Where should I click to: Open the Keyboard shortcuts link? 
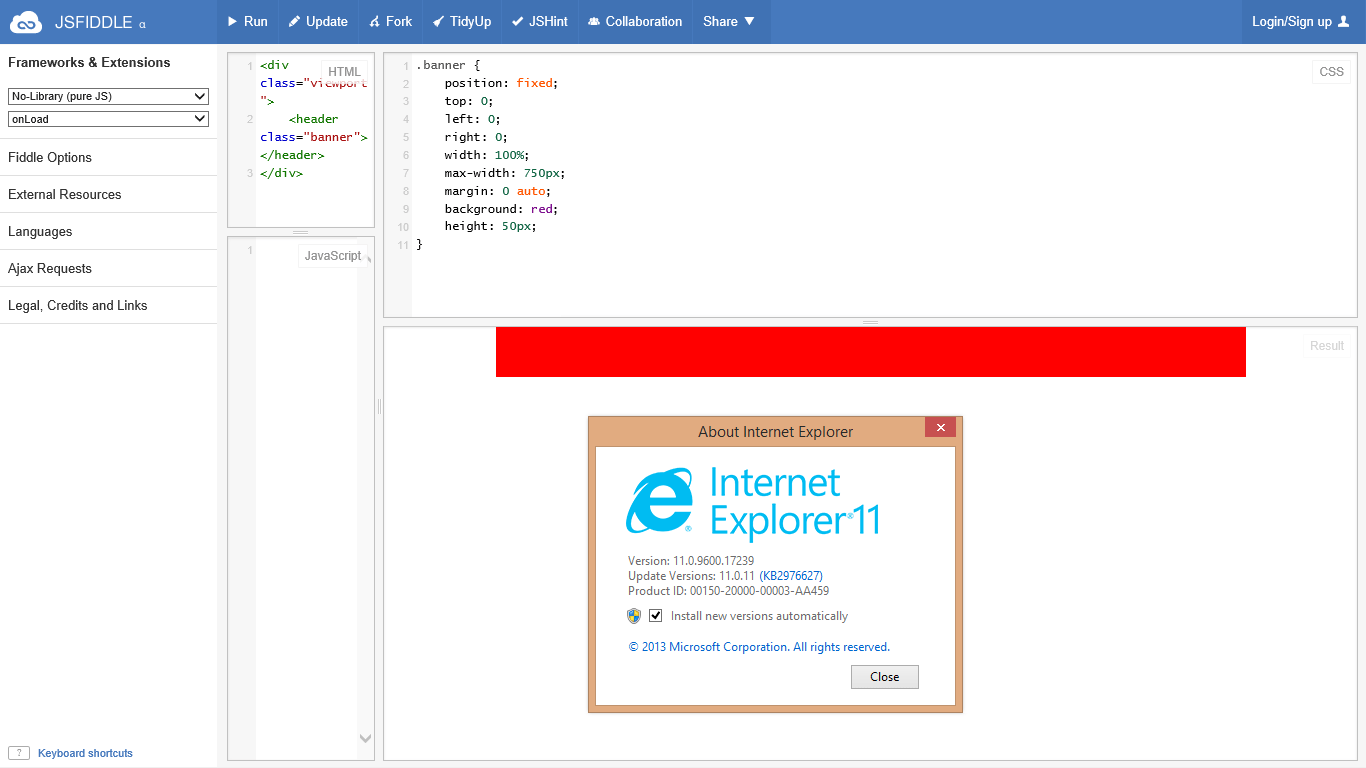click(x=85, y=753)
